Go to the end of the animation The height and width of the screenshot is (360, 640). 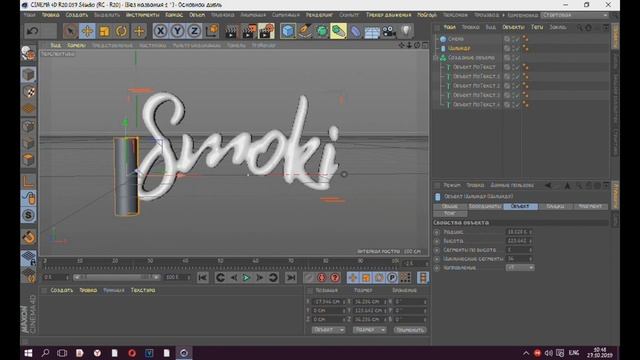tap(291, 278)
